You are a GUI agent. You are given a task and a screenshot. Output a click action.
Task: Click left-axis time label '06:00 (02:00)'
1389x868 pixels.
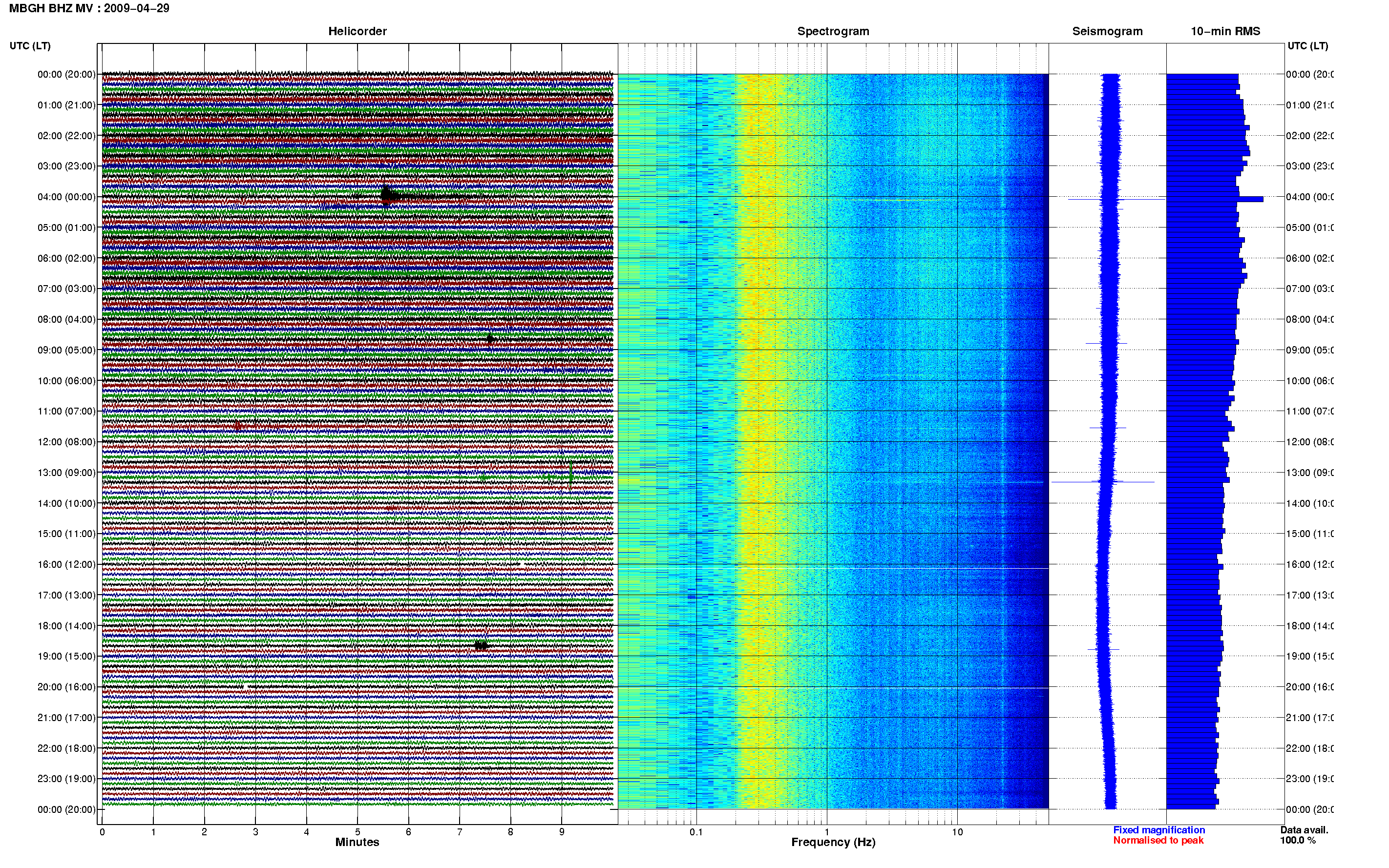(x=66, y=258)
